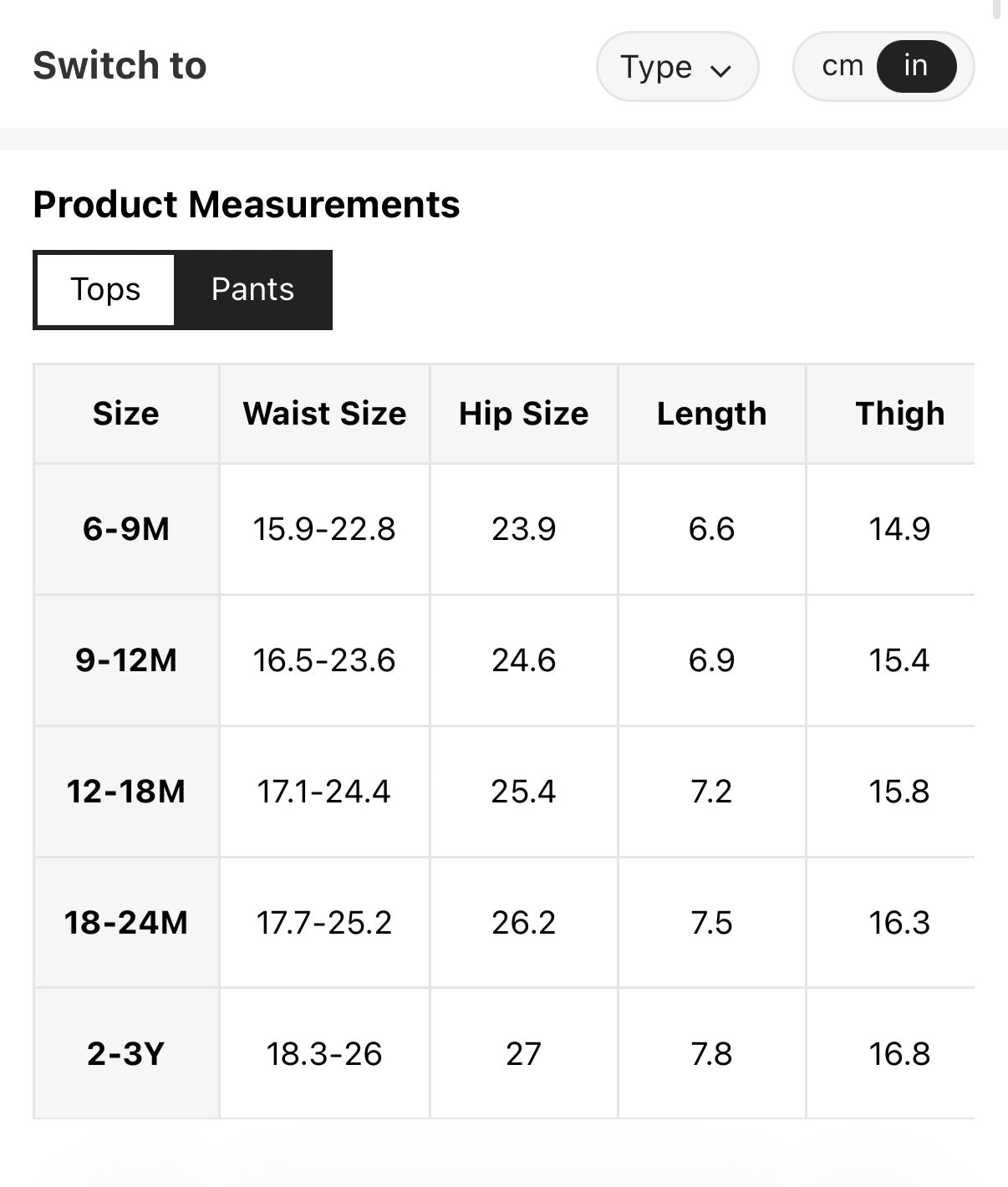Viewport: 1008px width, 1187px height.
Task: Switch measurement units to cm
Action: pos(844,64)
